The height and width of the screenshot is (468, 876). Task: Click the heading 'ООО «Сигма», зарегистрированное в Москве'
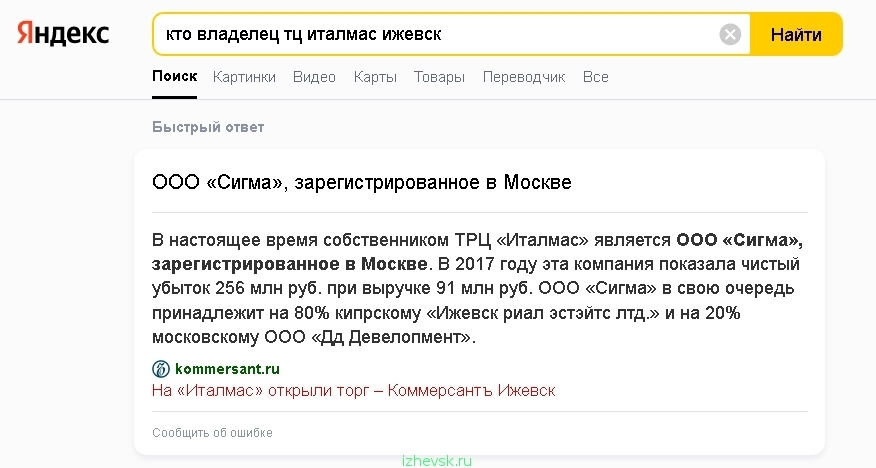click(x=361, y=183)
